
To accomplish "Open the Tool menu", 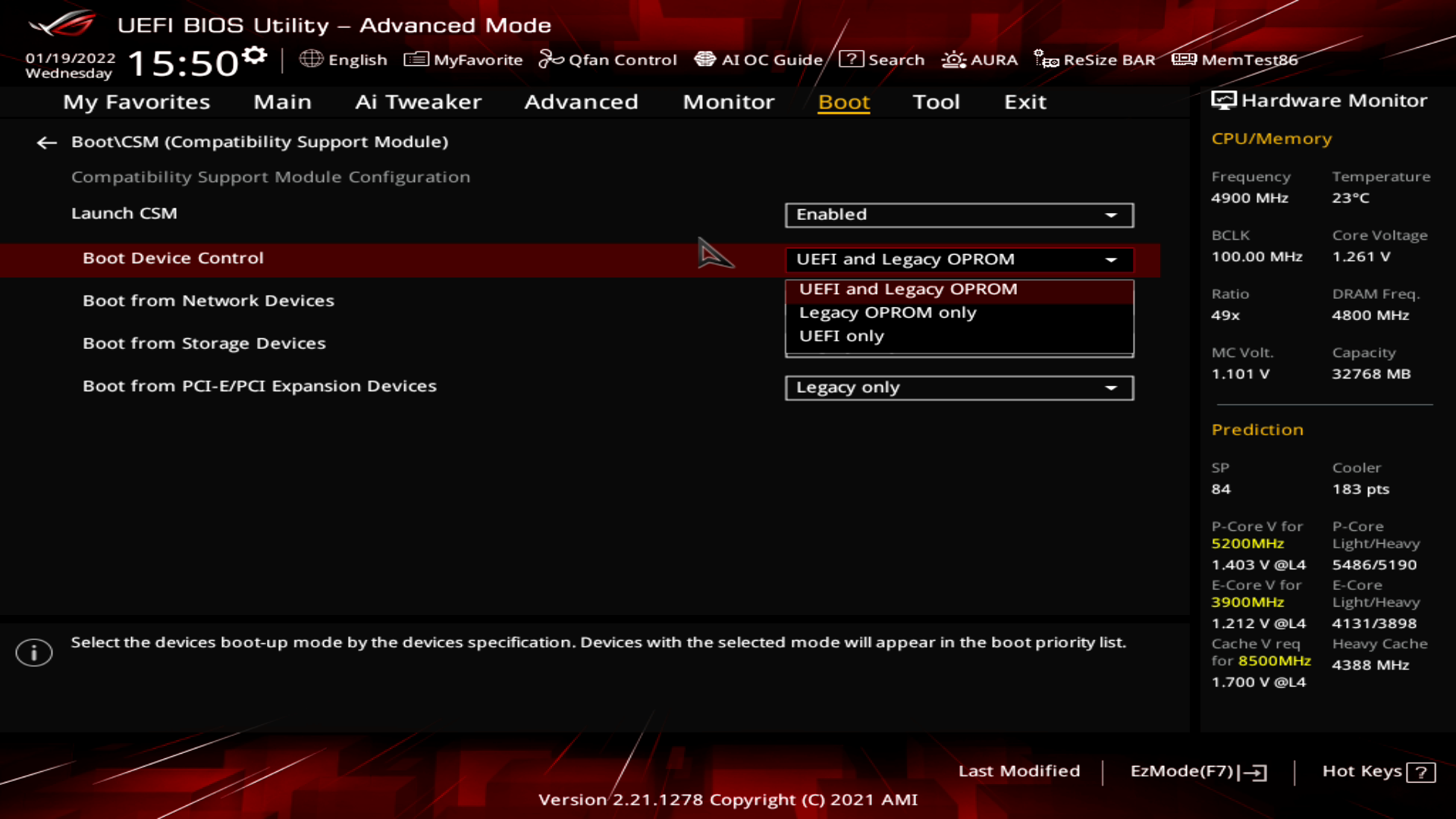I will [x=937, y=102].
